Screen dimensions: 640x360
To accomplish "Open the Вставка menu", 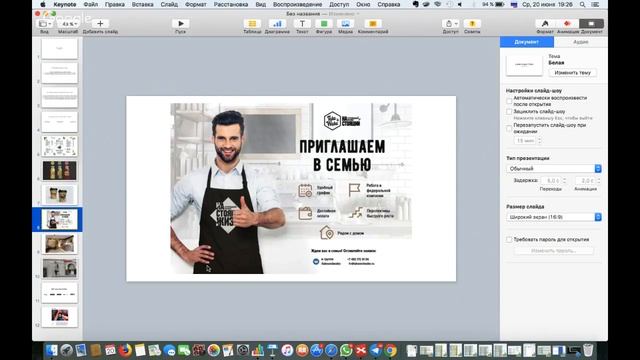I will tap(142, 4).
